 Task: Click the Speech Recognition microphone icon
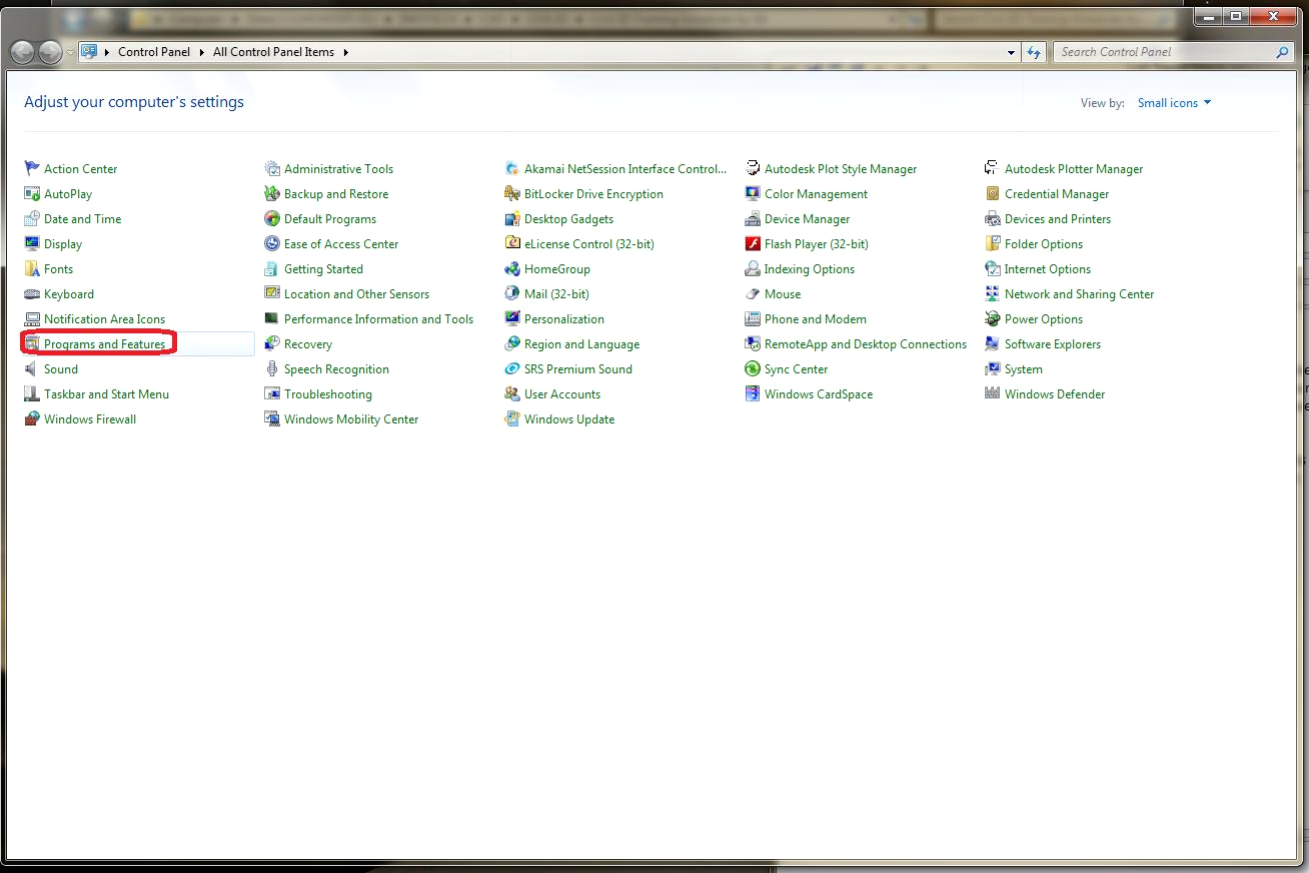coord(272,369)
